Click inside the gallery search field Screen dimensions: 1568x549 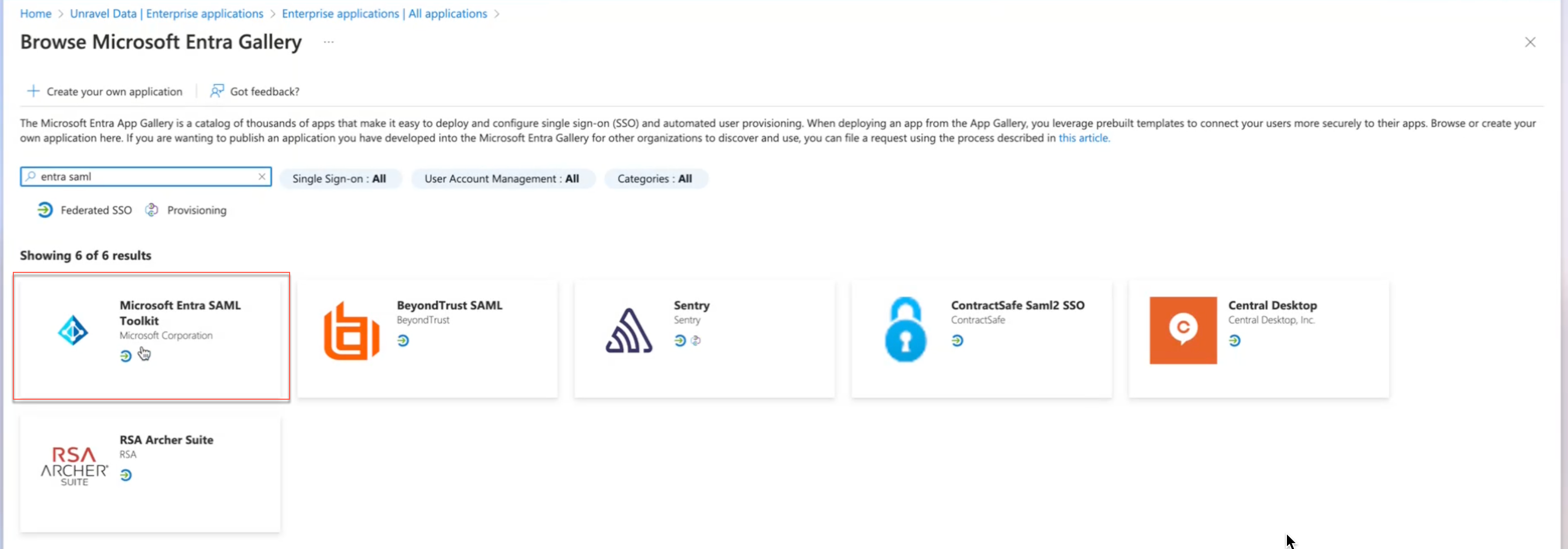pos(140,176)
